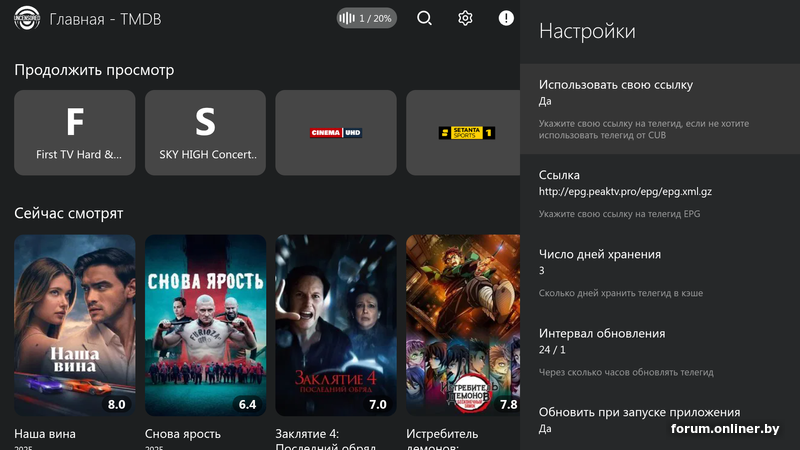
Task: Click the Истребитель title text
Action: (442, 434)
